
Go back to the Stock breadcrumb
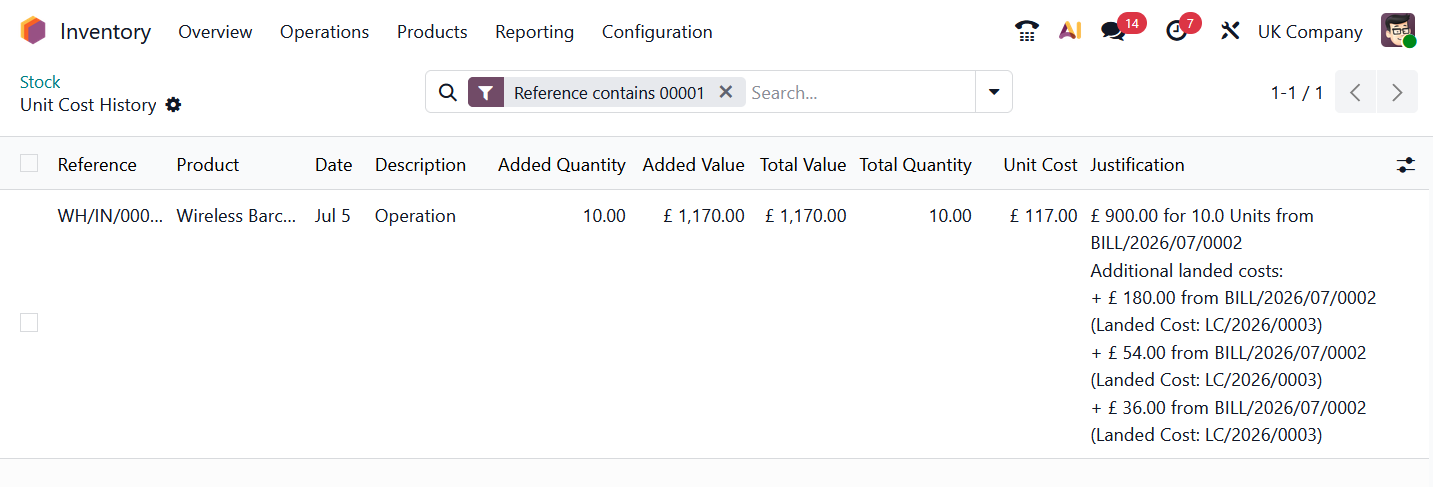[40, 82]
